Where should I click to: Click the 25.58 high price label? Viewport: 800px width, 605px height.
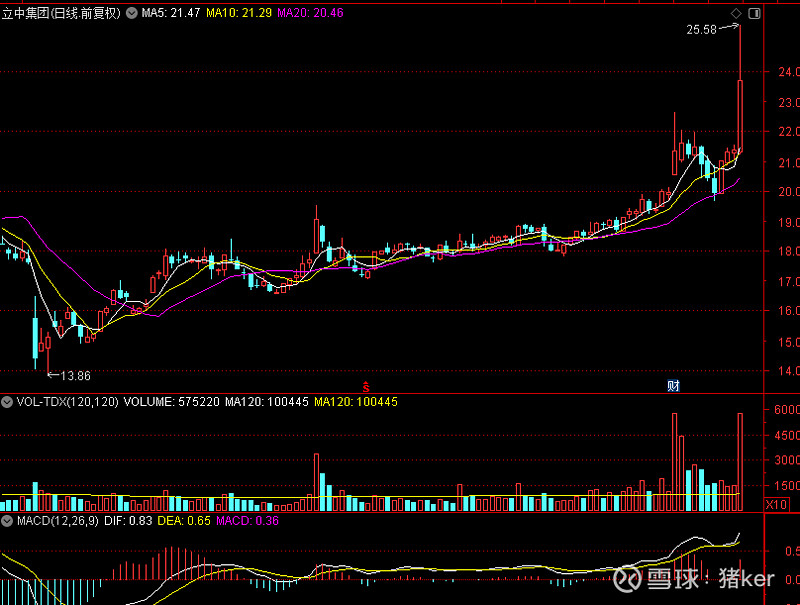(702, 30)
